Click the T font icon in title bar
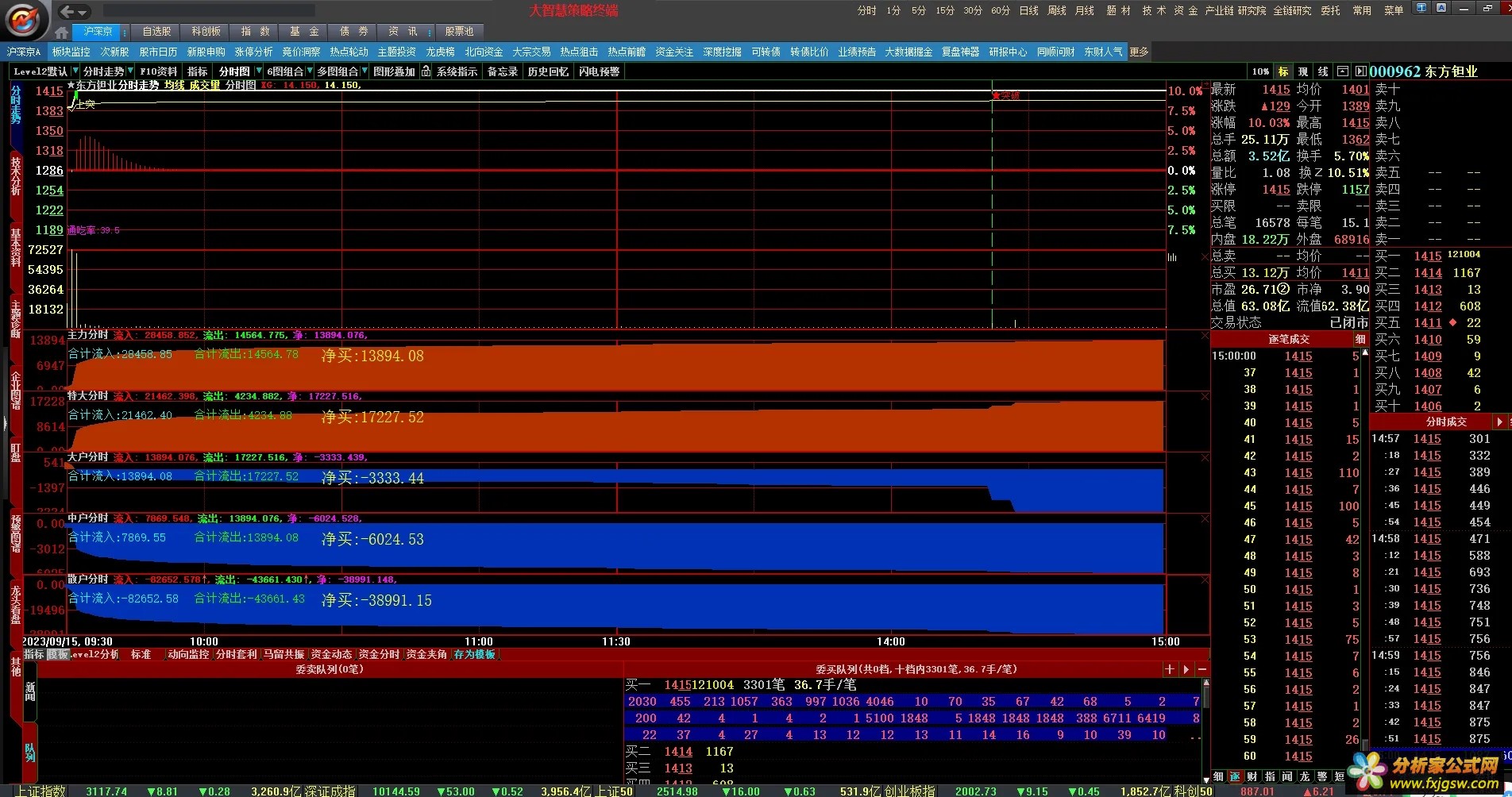The height and width of the screenshot is (797, 1512). [1421, 8]
